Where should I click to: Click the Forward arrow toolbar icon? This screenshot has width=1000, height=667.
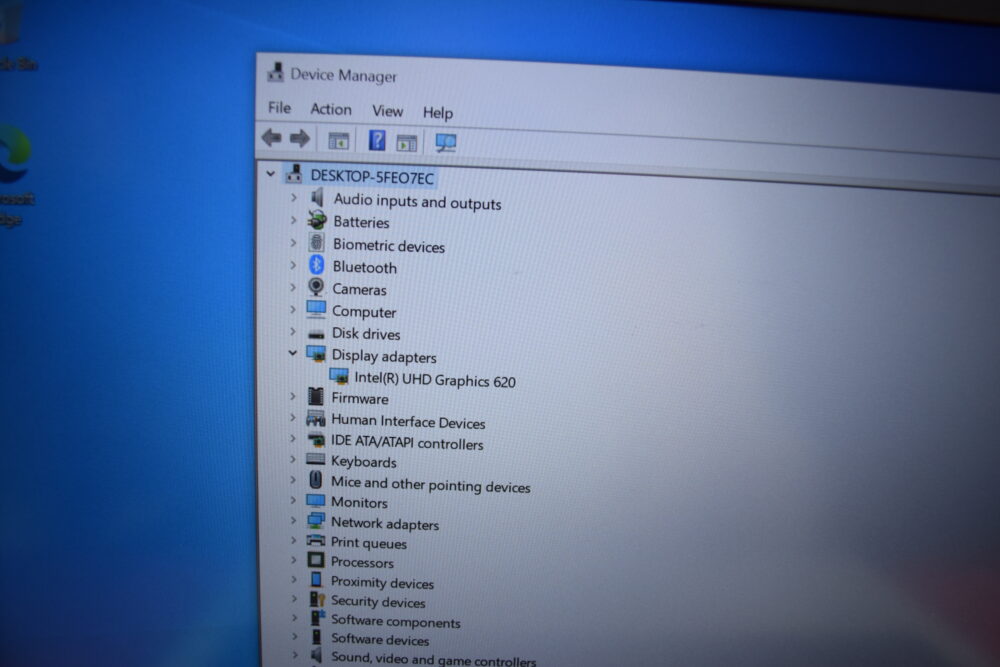(x=300, y=138)
